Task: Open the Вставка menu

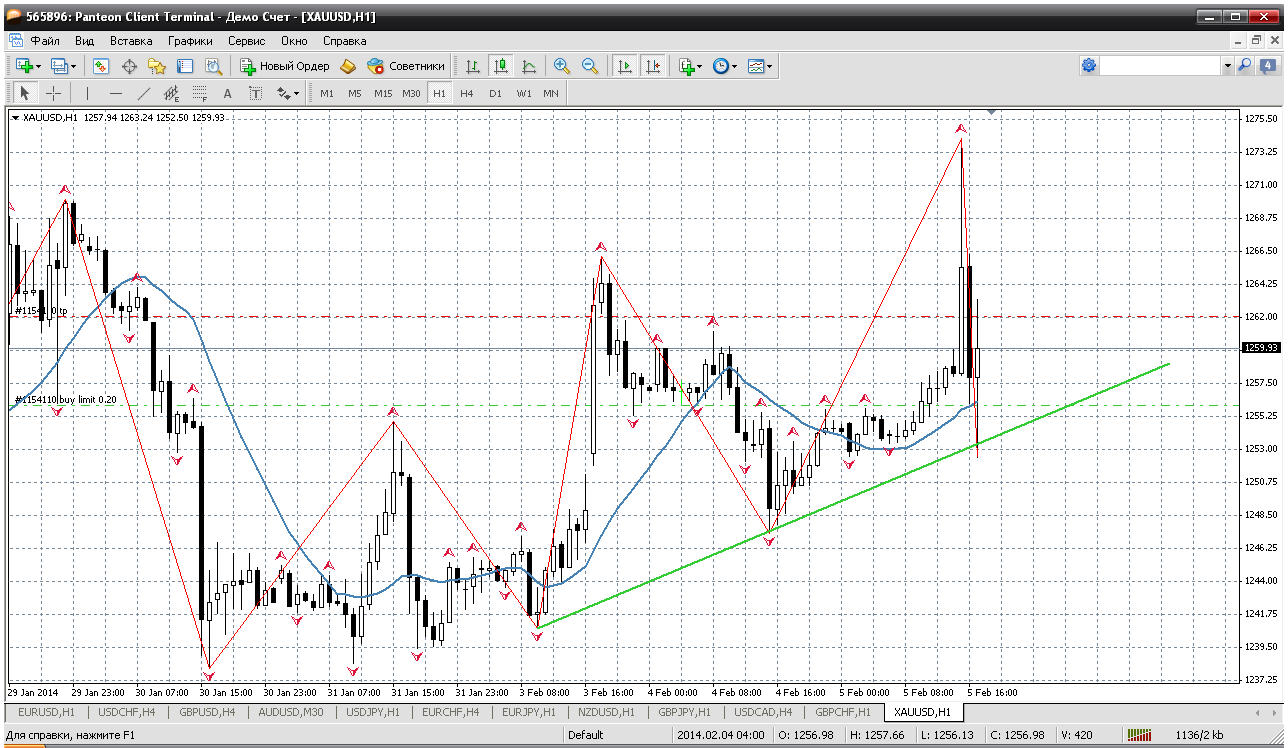Action: (131, 41)
